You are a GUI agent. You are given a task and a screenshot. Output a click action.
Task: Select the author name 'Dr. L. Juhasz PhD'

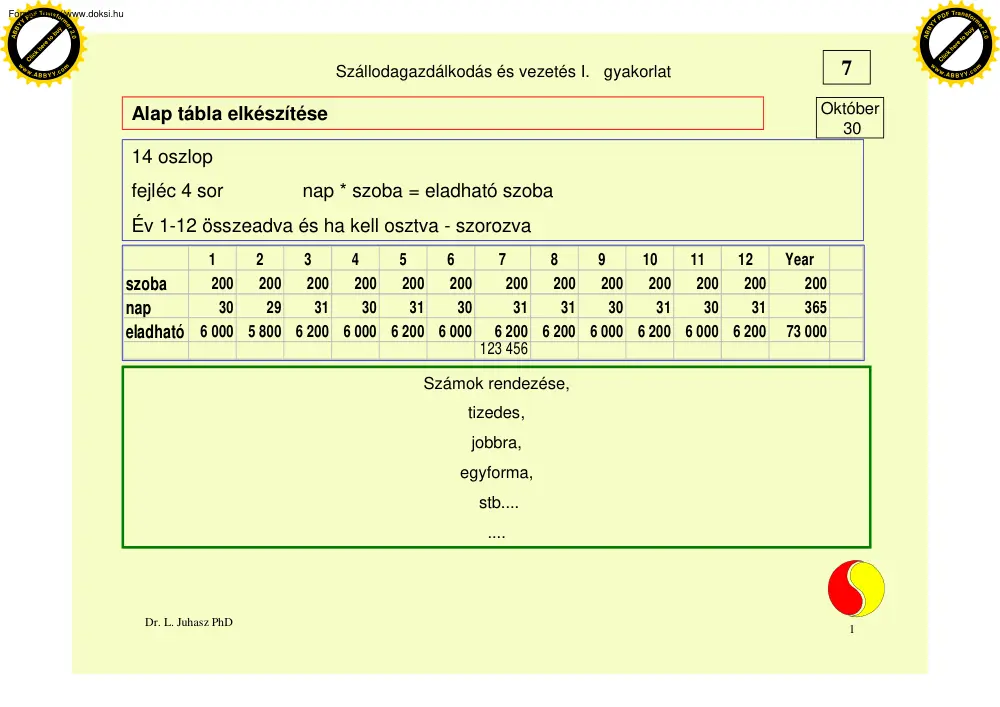(x=189, y=622)
